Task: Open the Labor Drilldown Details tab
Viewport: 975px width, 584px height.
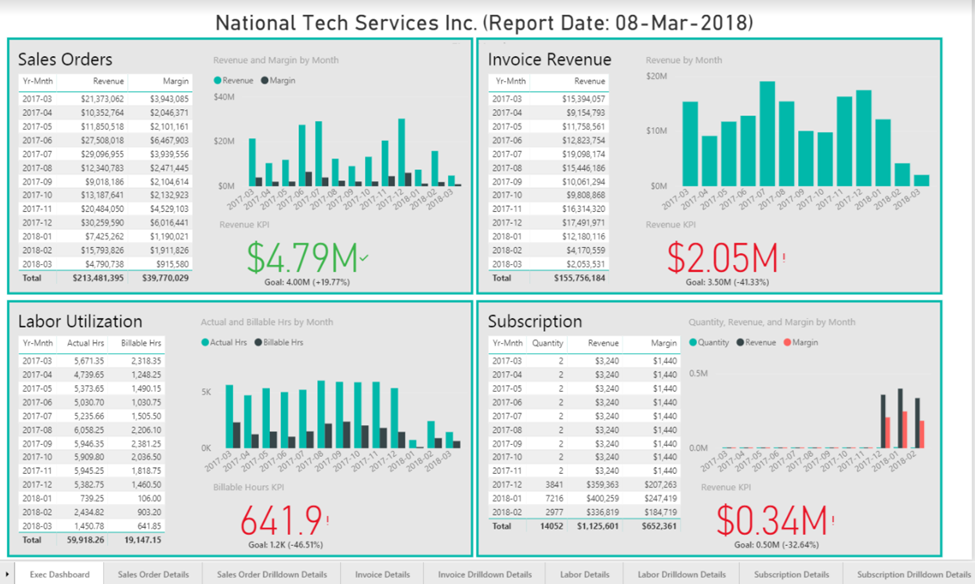Action: pos(682,574)
